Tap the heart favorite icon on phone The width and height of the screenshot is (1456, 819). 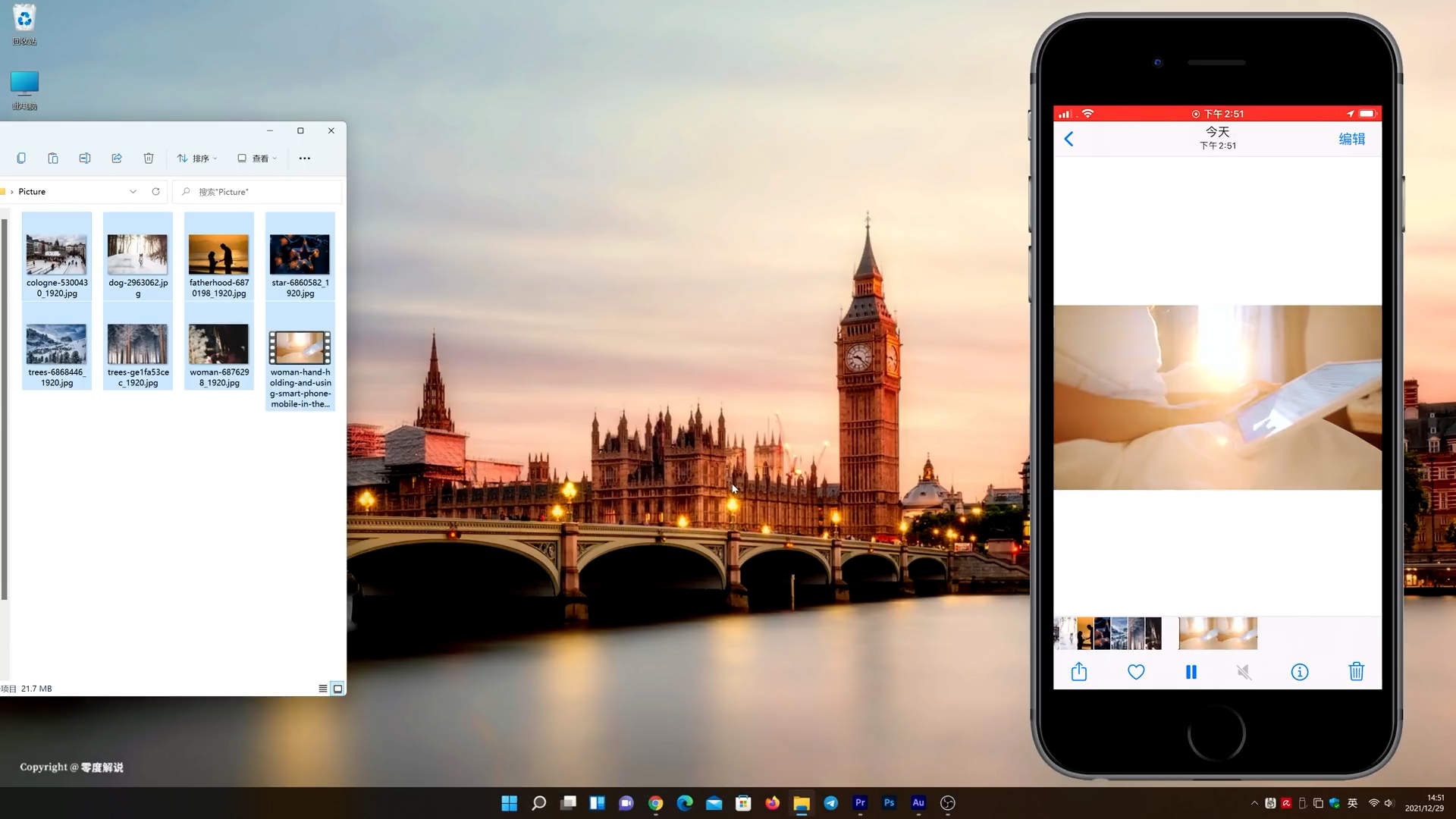pos(1135,672)
